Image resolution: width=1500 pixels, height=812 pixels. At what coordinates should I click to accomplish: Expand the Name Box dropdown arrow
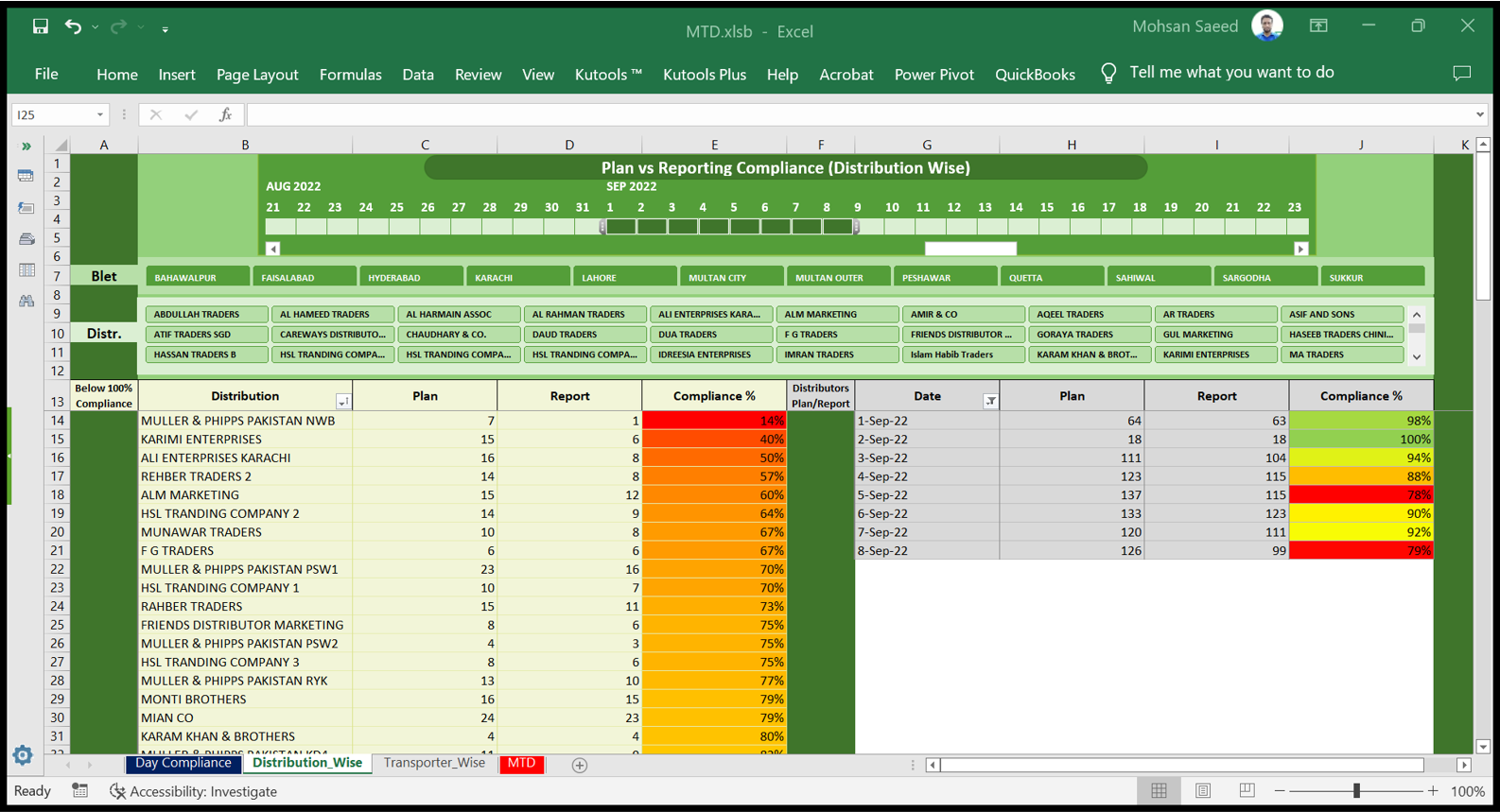(99, 115)
